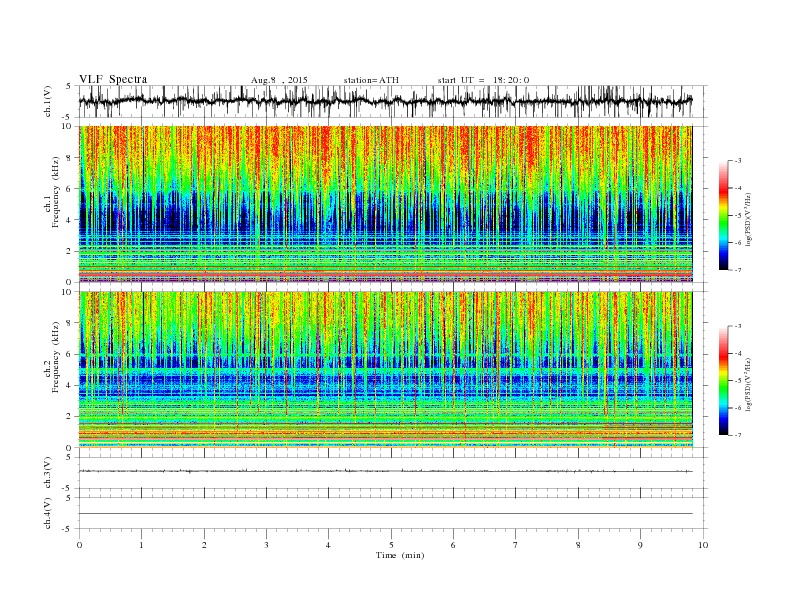Select the date text "Aug.8 , 2015"
792x612 pixels.
click(x=279, y=80)
